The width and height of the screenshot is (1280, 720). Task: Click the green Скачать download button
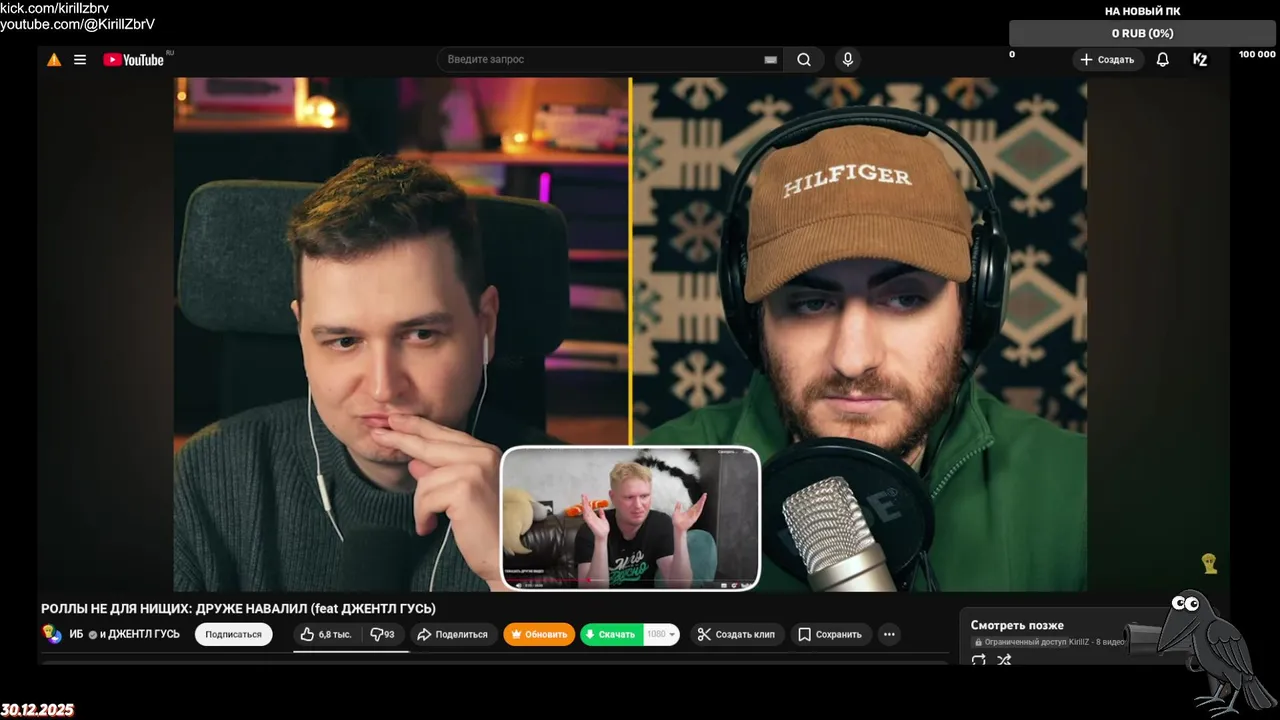coord(611,634)
